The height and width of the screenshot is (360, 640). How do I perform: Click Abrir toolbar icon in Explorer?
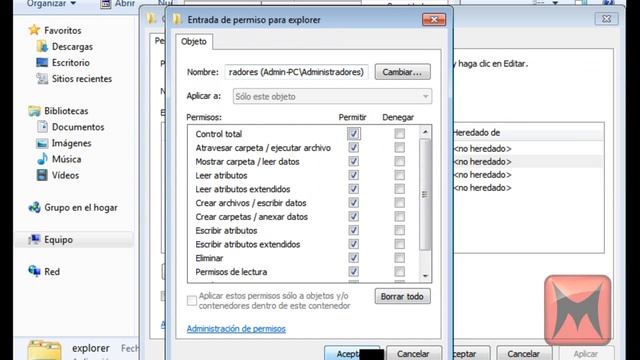point(105,4)
